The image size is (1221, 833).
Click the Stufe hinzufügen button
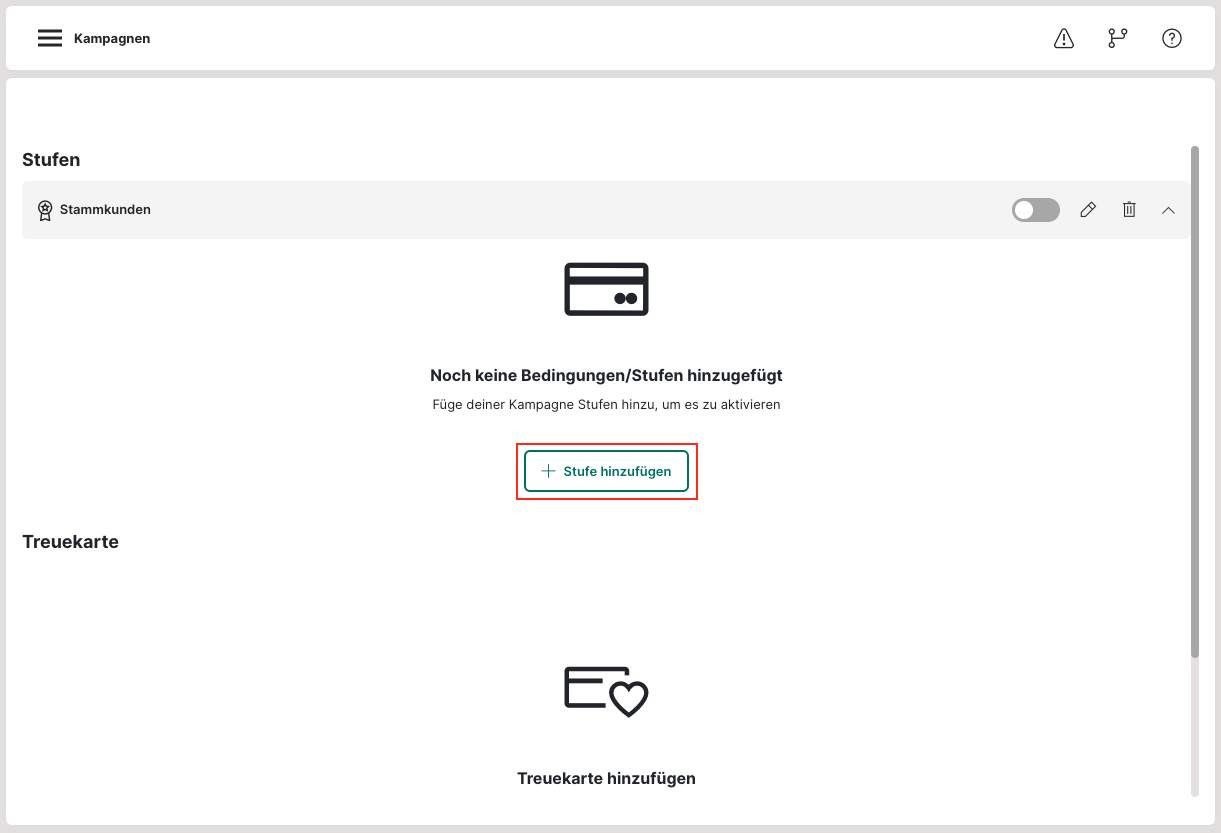(x=606, y=471)
